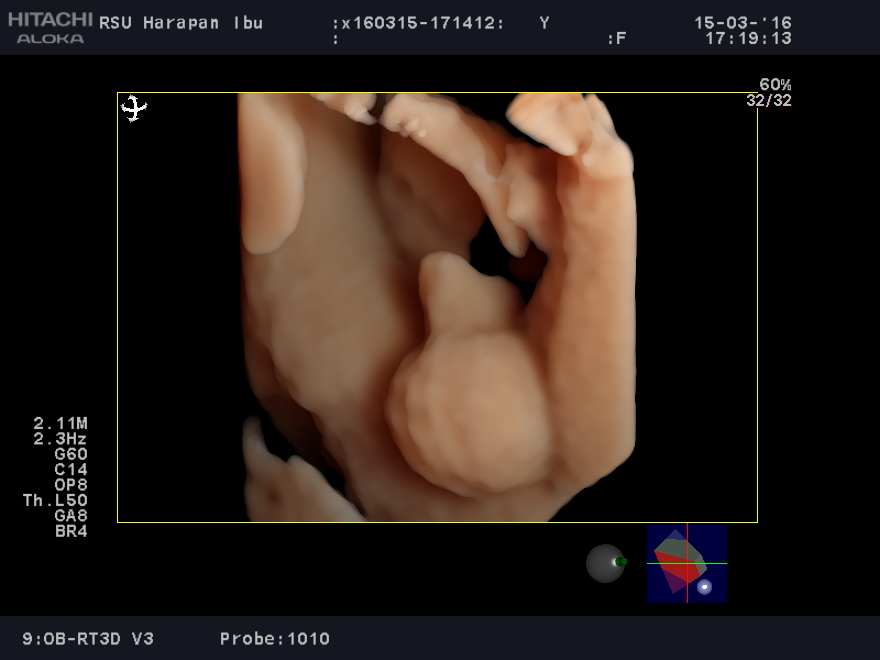Click the G60 gain setting
This screenshot has width=880, height=660.
[x=71, y=454]
